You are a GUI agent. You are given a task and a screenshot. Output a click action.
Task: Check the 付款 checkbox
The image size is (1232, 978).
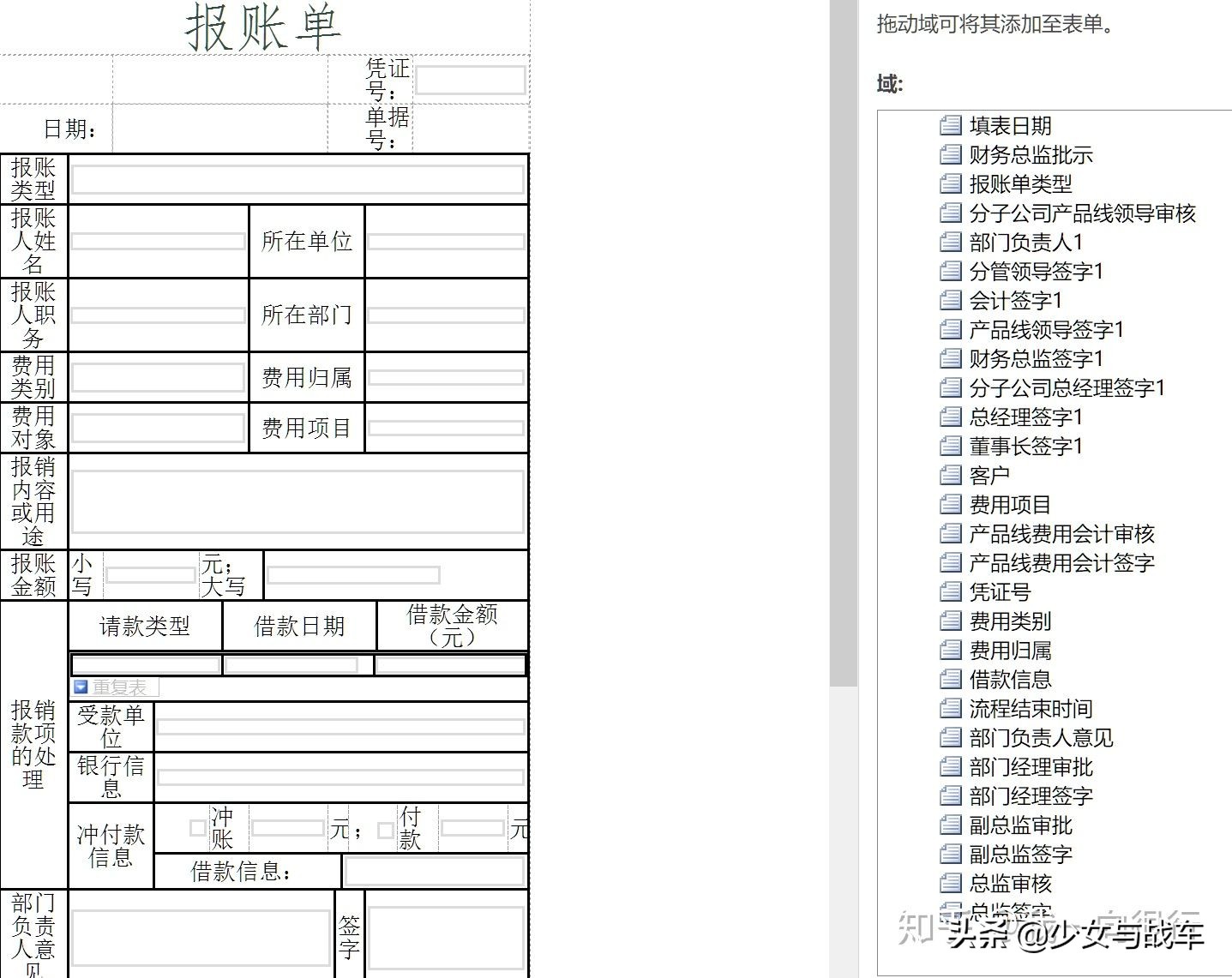pos(384,829)
